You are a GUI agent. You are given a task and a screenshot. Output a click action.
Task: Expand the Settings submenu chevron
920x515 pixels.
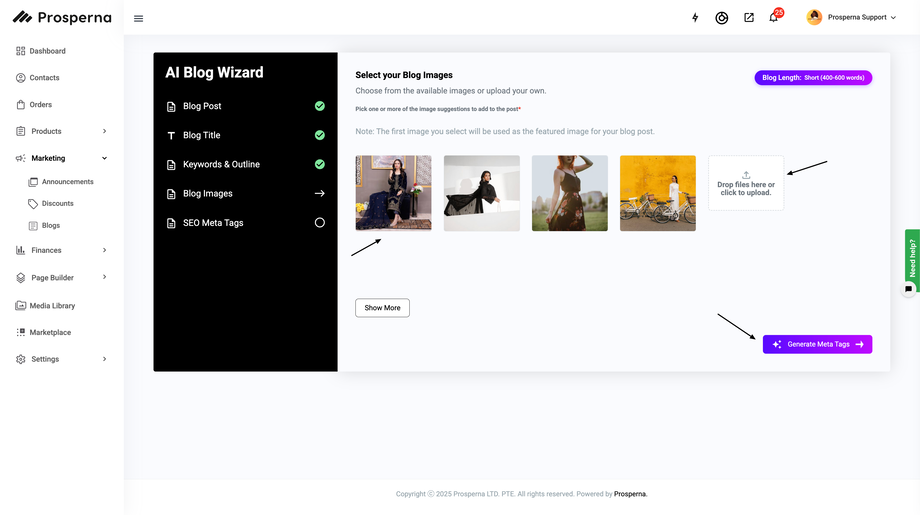click(x=104, y=359)
